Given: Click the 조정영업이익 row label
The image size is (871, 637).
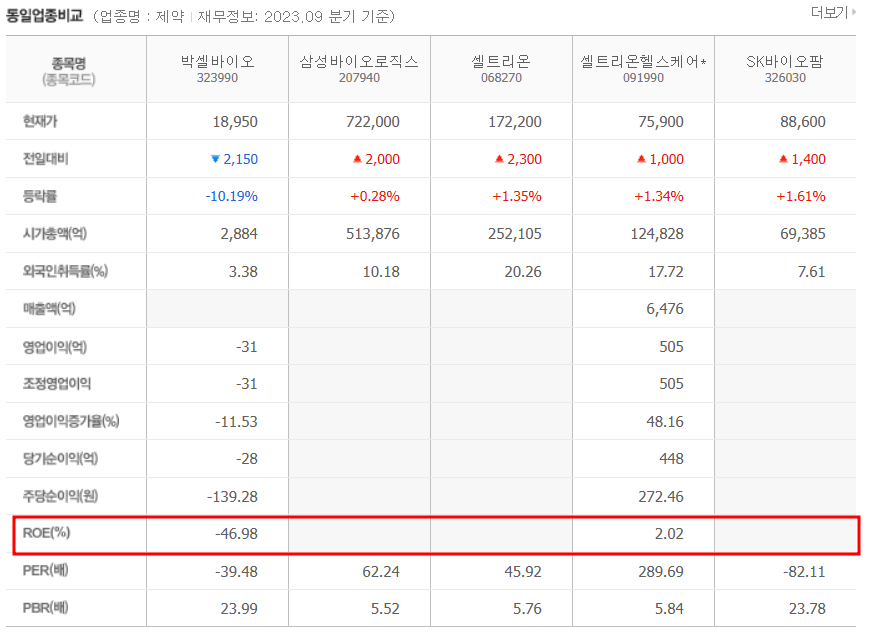Looking at the screenshot, I should (x=57, y=384).
